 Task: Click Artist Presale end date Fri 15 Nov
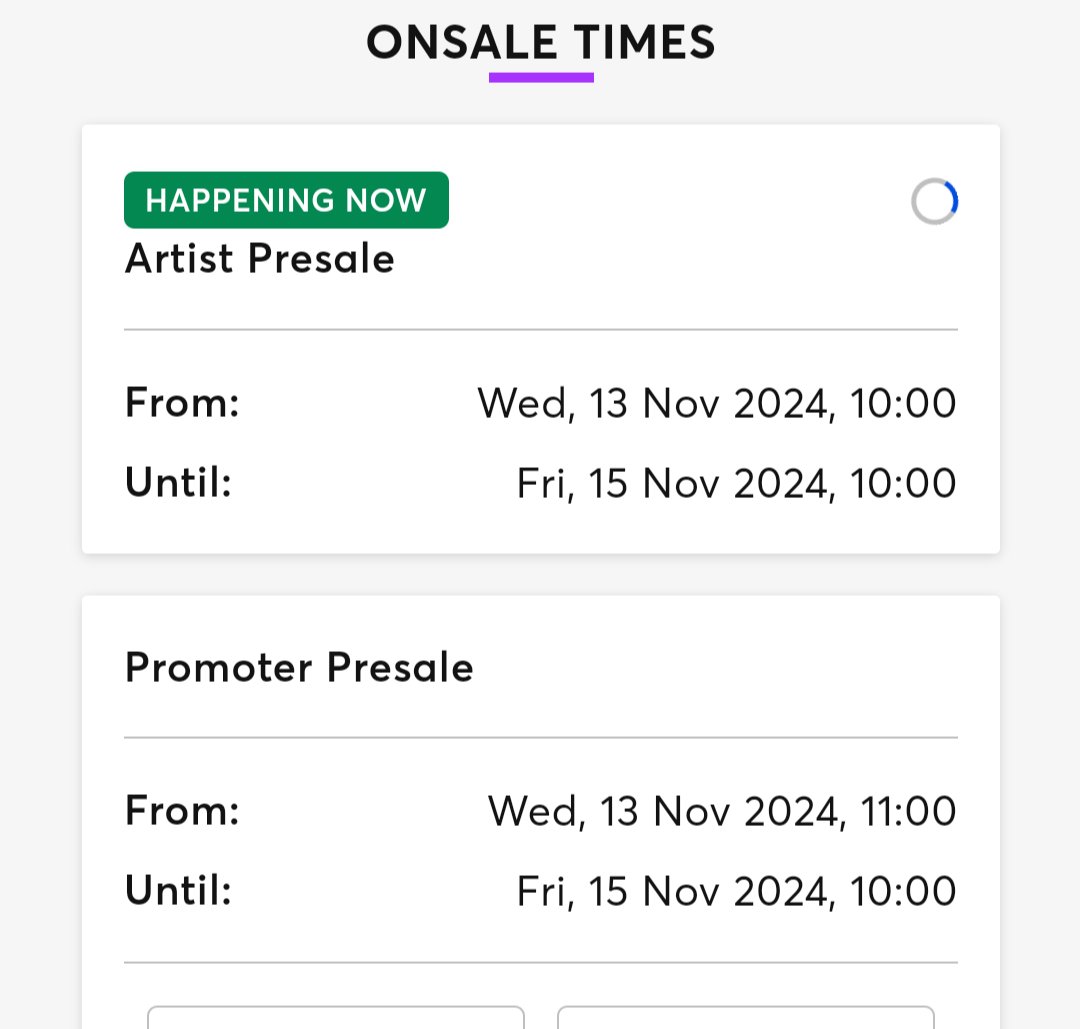coord(736,483)
